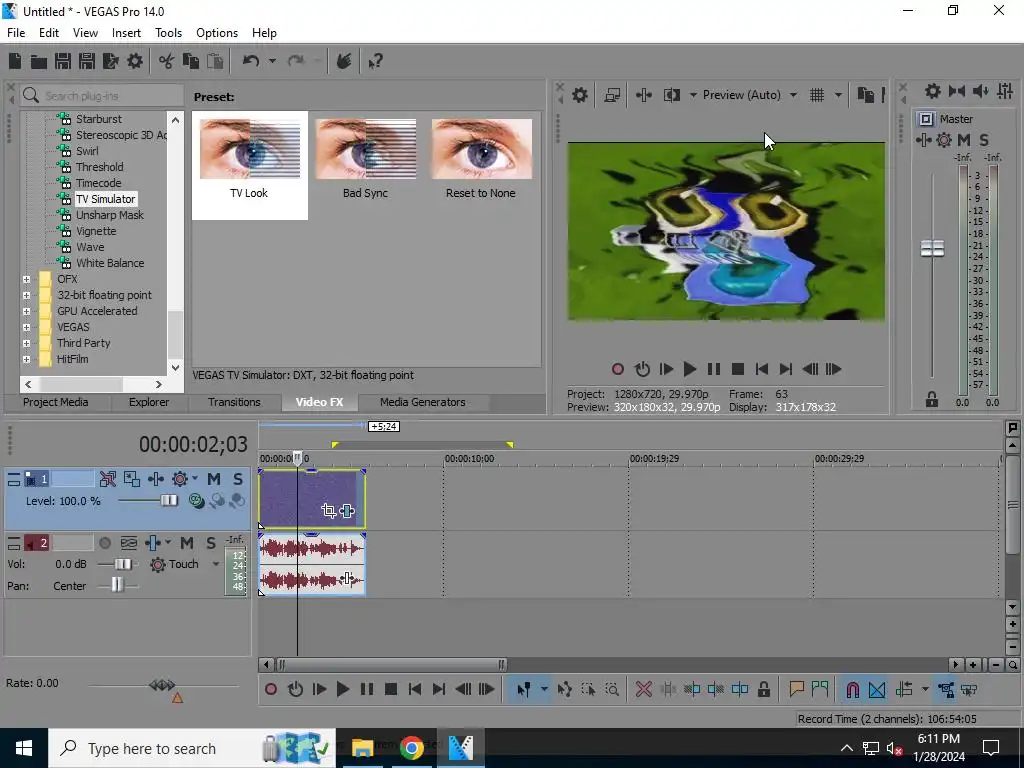This screenshot has height=768, width=1024.
Task: Select the Reset to None preset
Action: (x=481, y=159)
